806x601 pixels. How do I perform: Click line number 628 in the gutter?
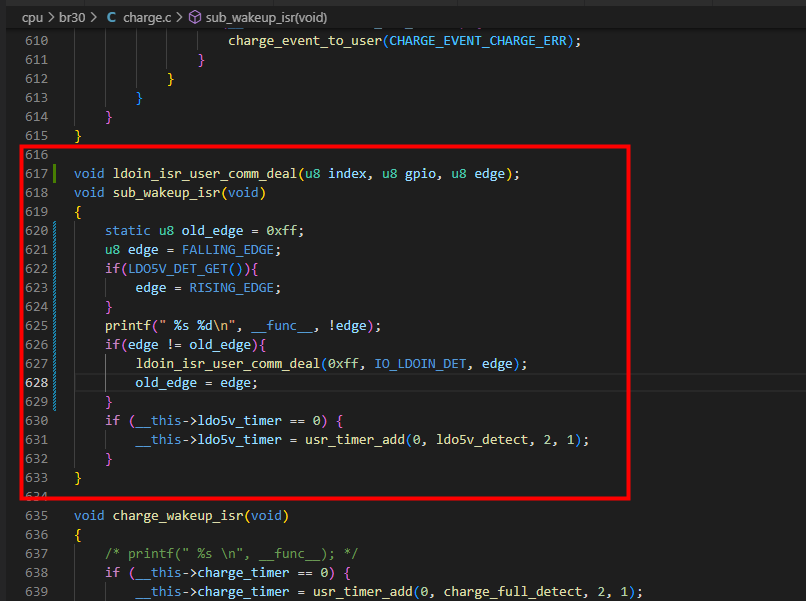click(x=36, y=383)
